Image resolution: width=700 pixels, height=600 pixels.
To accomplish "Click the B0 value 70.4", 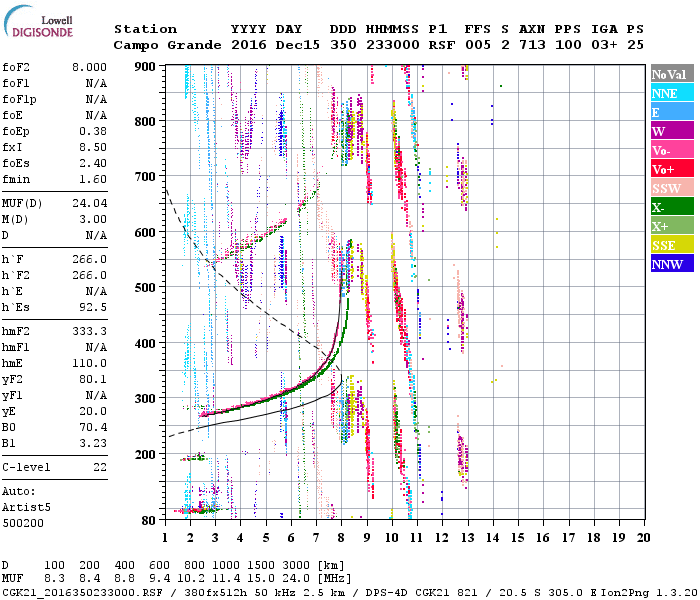I will [x=93, y=428].
